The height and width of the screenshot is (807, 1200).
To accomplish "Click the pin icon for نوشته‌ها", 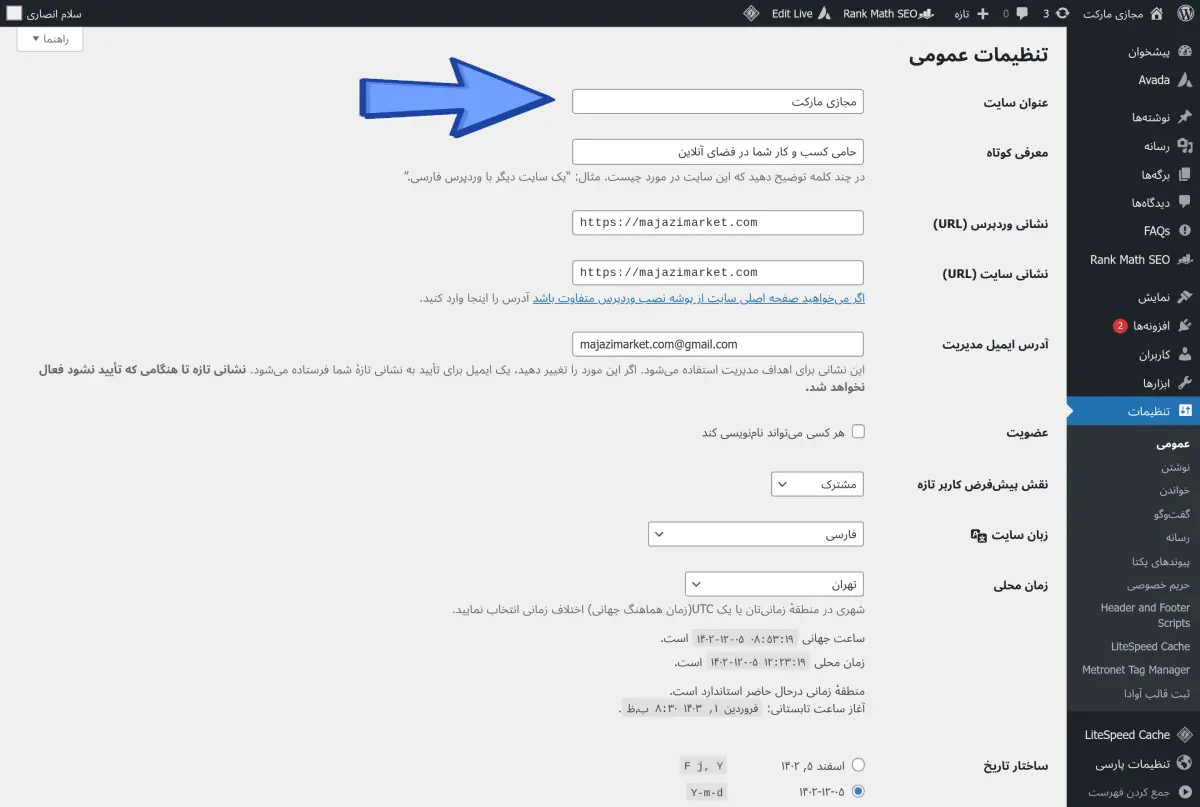I will click(x=1185, y=117).
